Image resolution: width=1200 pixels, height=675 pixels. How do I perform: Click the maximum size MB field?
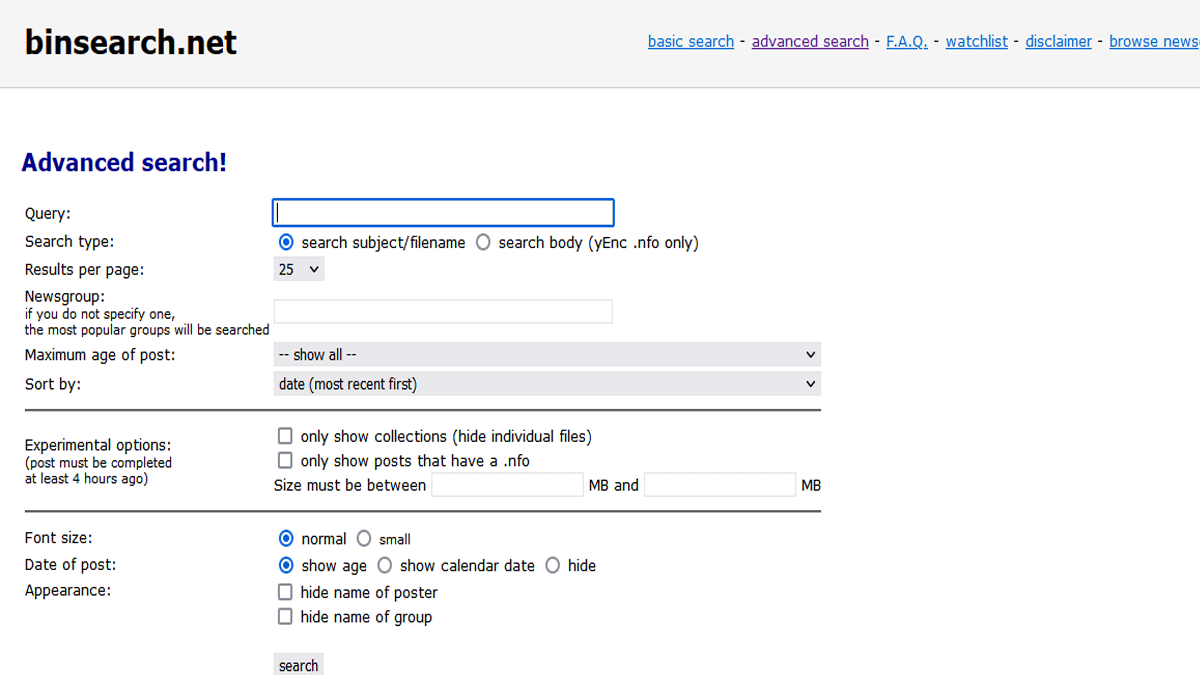[720, 485]
